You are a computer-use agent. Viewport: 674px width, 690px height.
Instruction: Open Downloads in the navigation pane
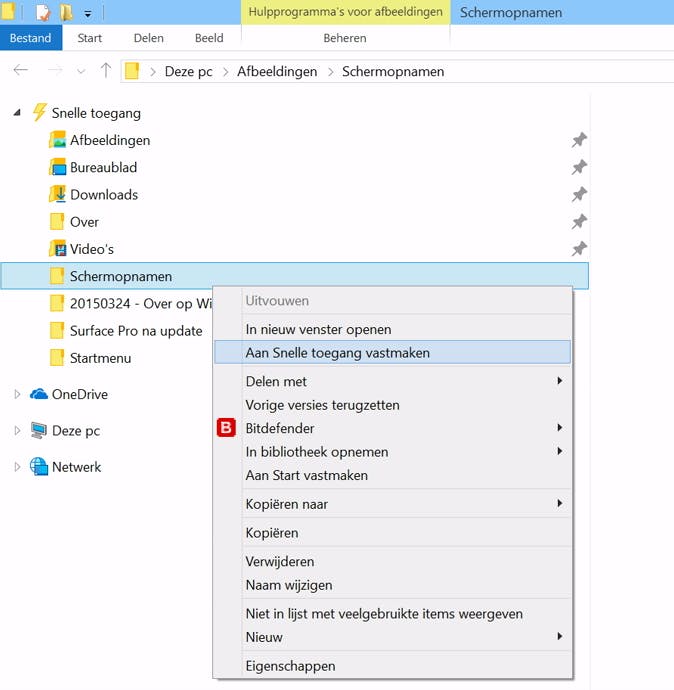point(104,195)
